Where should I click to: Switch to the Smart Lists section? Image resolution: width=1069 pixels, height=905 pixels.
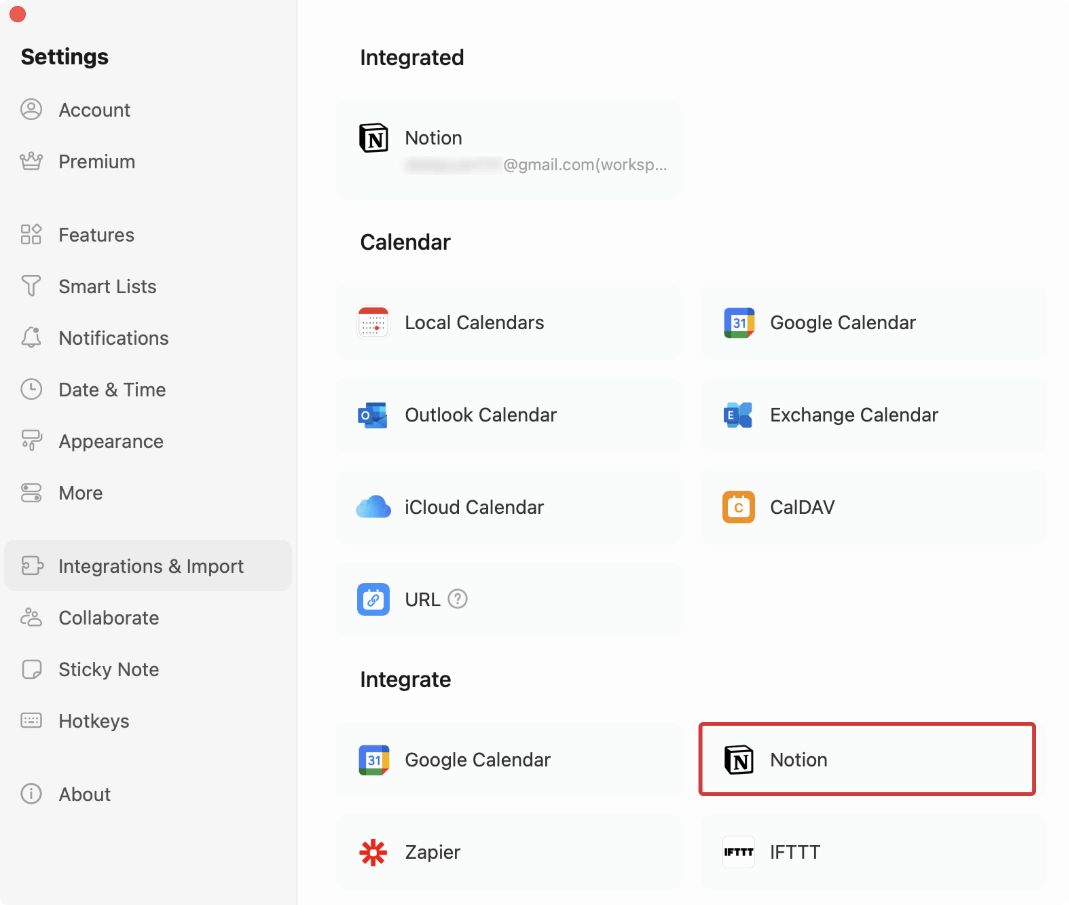pos(108,286)
